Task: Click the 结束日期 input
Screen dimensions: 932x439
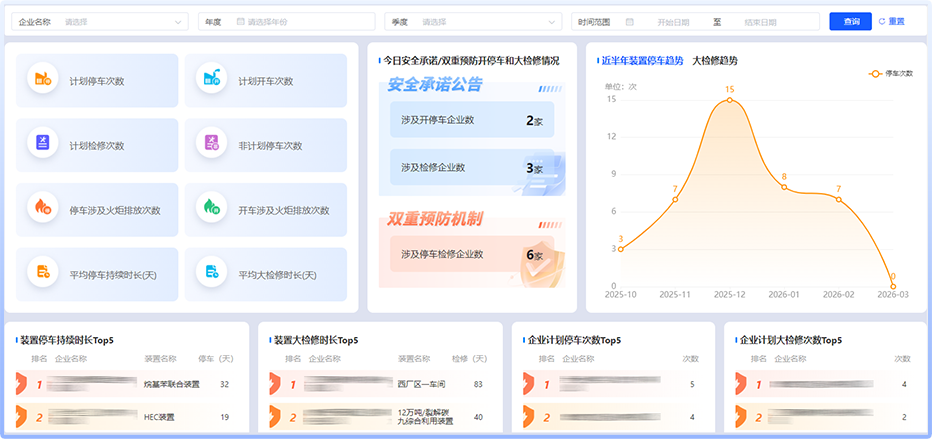Action: [760, 22]
